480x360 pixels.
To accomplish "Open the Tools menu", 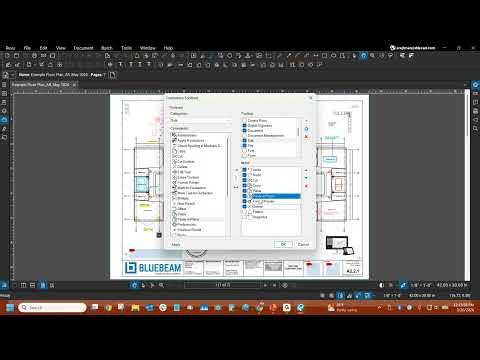I will coord(126,48).
